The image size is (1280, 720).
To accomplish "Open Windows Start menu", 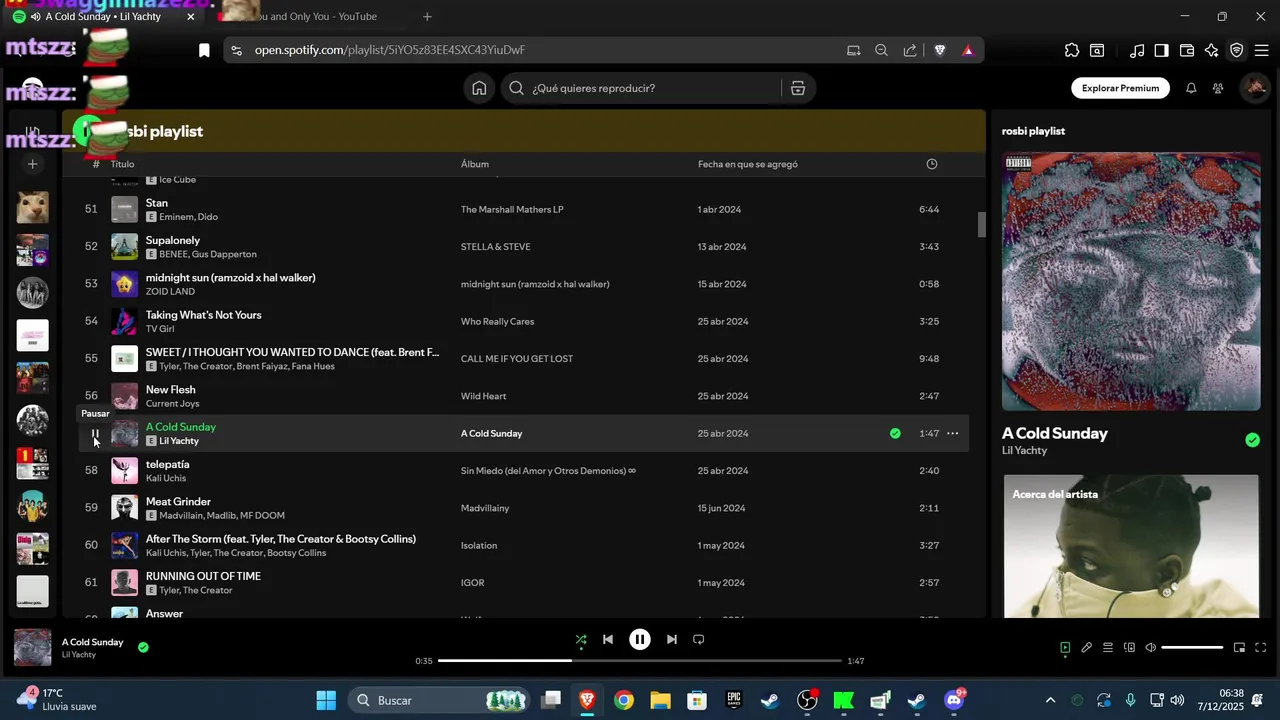I will tap(326, 700).
